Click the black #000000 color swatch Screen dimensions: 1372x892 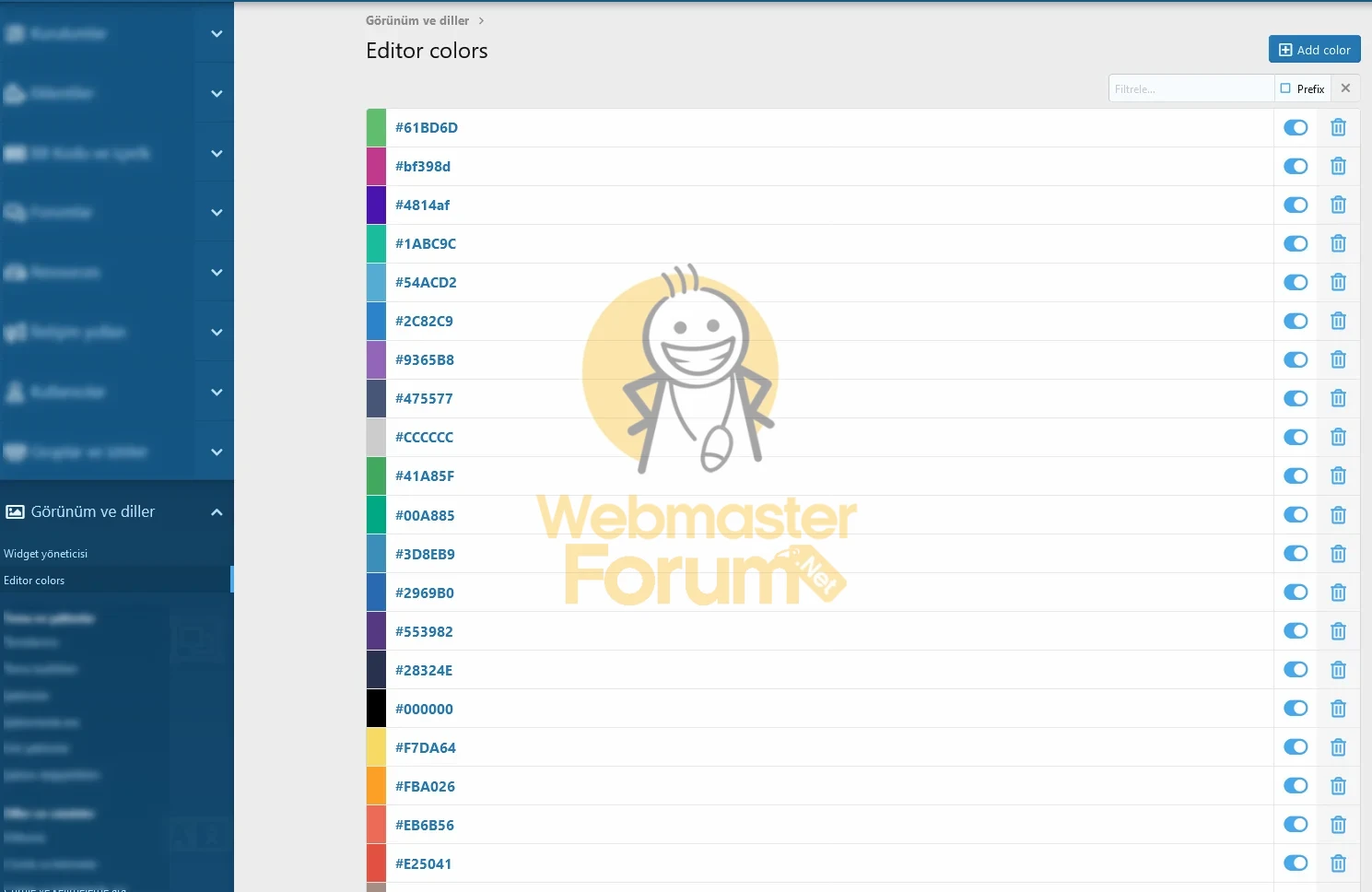376,709
